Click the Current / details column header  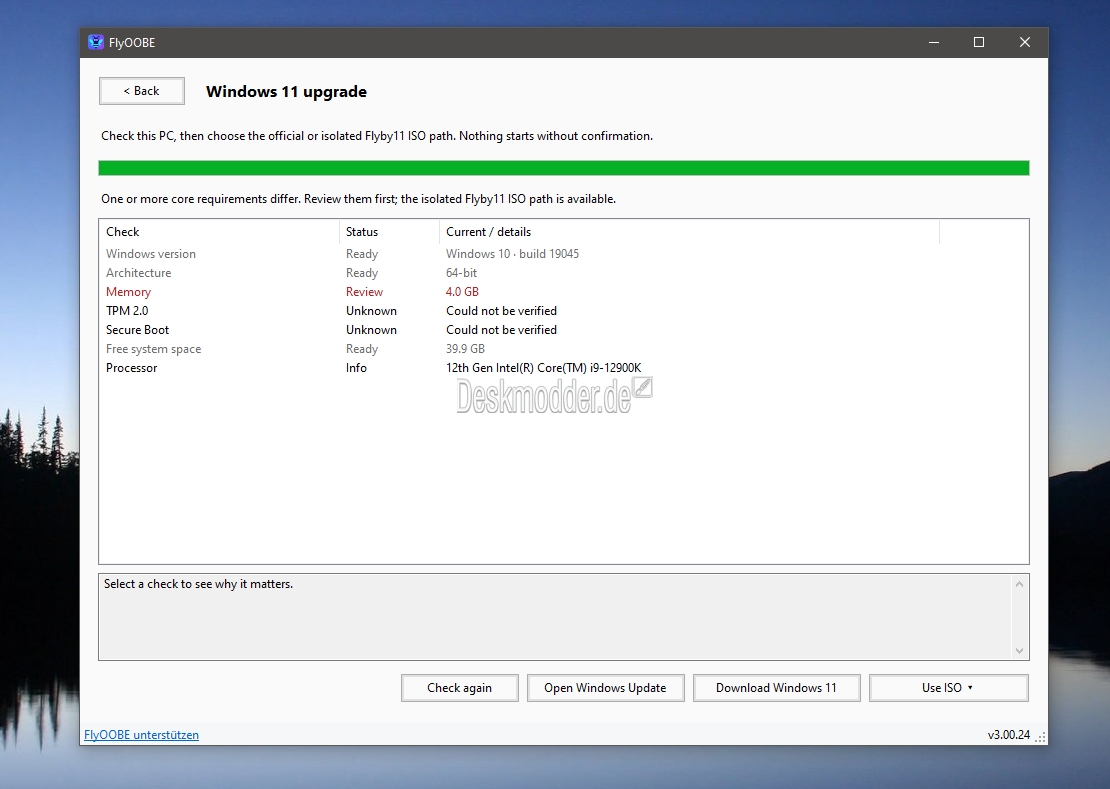(x=690, y=231)
